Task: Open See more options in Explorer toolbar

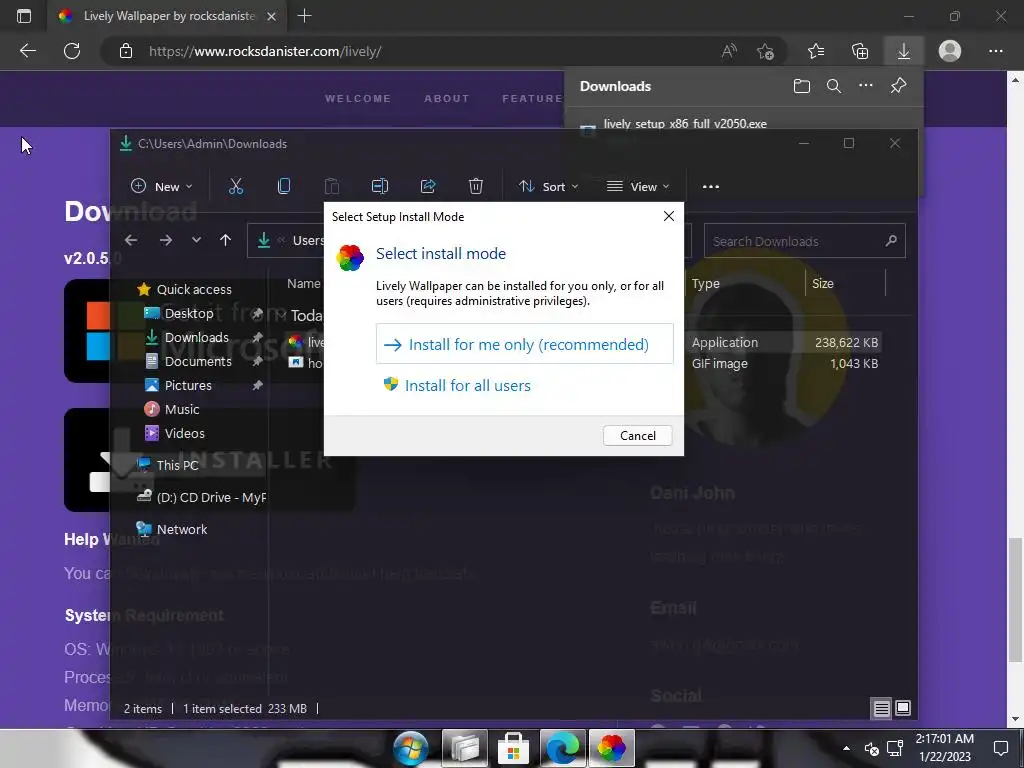Action: [x=711, y=186]
